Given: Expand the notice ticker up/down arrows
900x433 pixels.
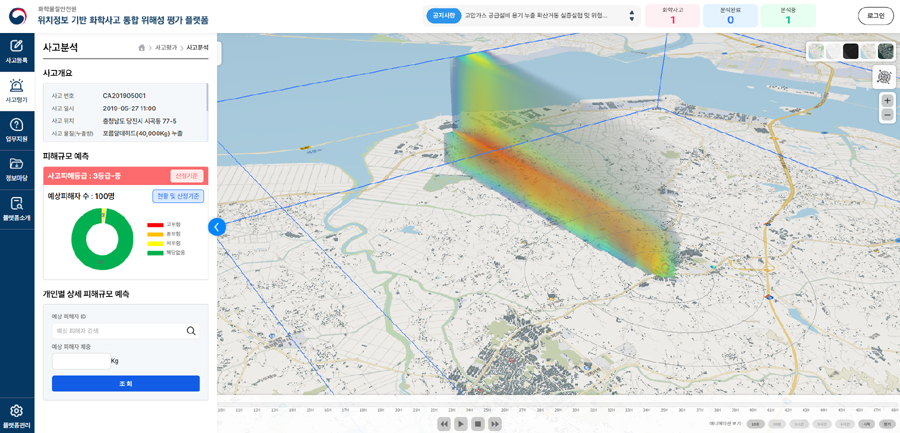Looking at the screenshot, I should tap(631, 16).
